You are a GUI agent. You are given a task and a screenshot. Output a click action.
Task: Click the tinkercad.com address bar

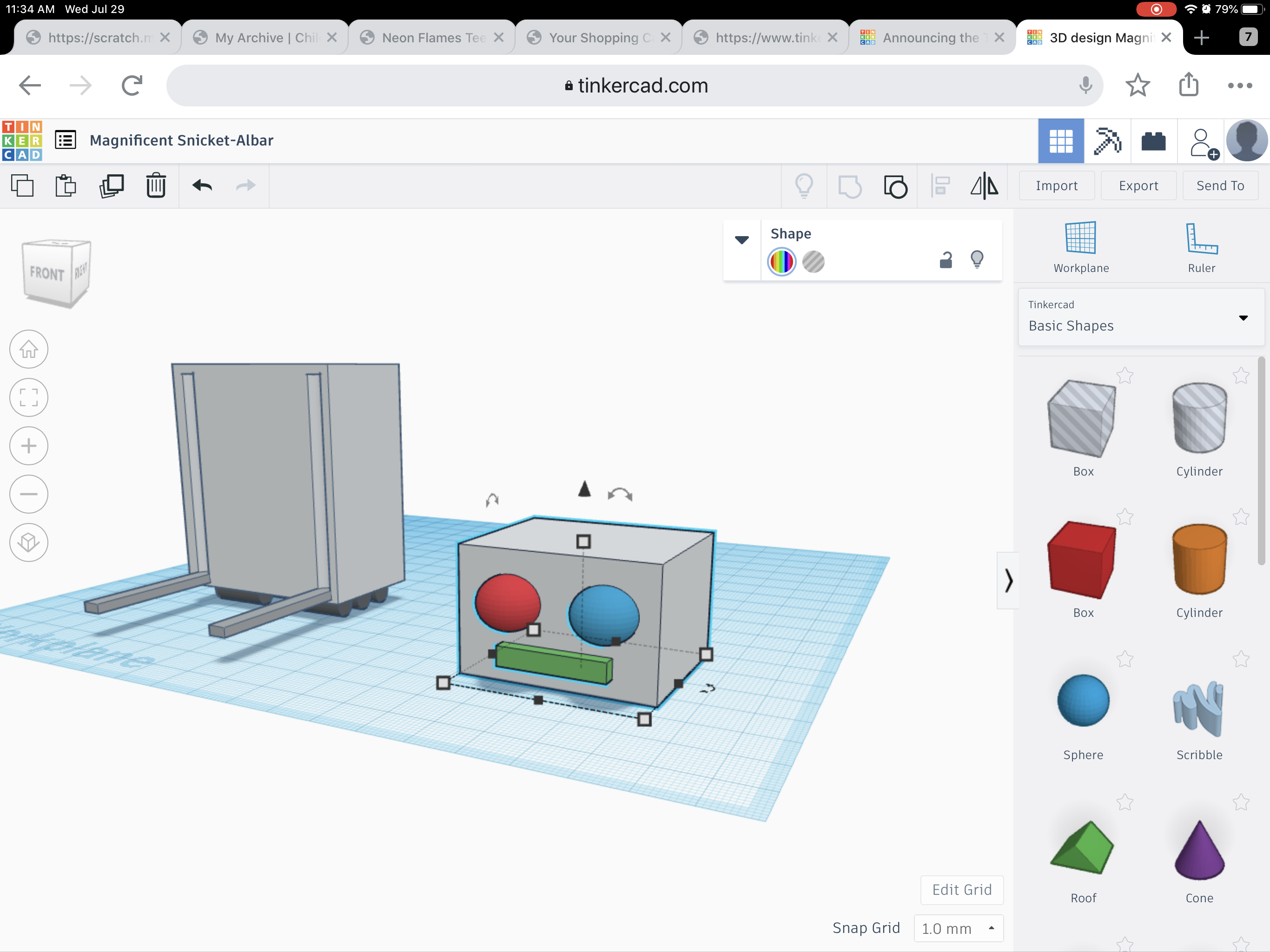tap(635, 86)
